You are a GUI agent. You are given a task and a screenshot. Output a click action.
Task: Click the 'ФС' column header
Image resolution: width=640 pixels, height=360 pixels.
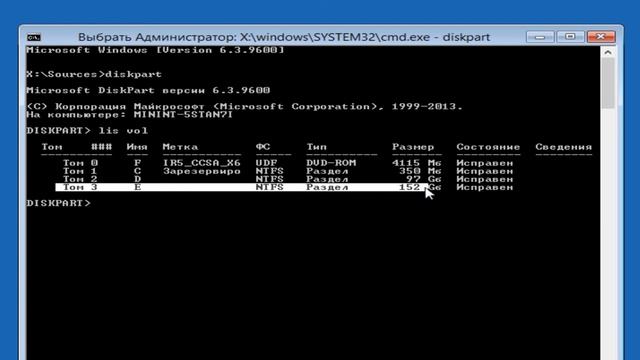tap(263, 147)
